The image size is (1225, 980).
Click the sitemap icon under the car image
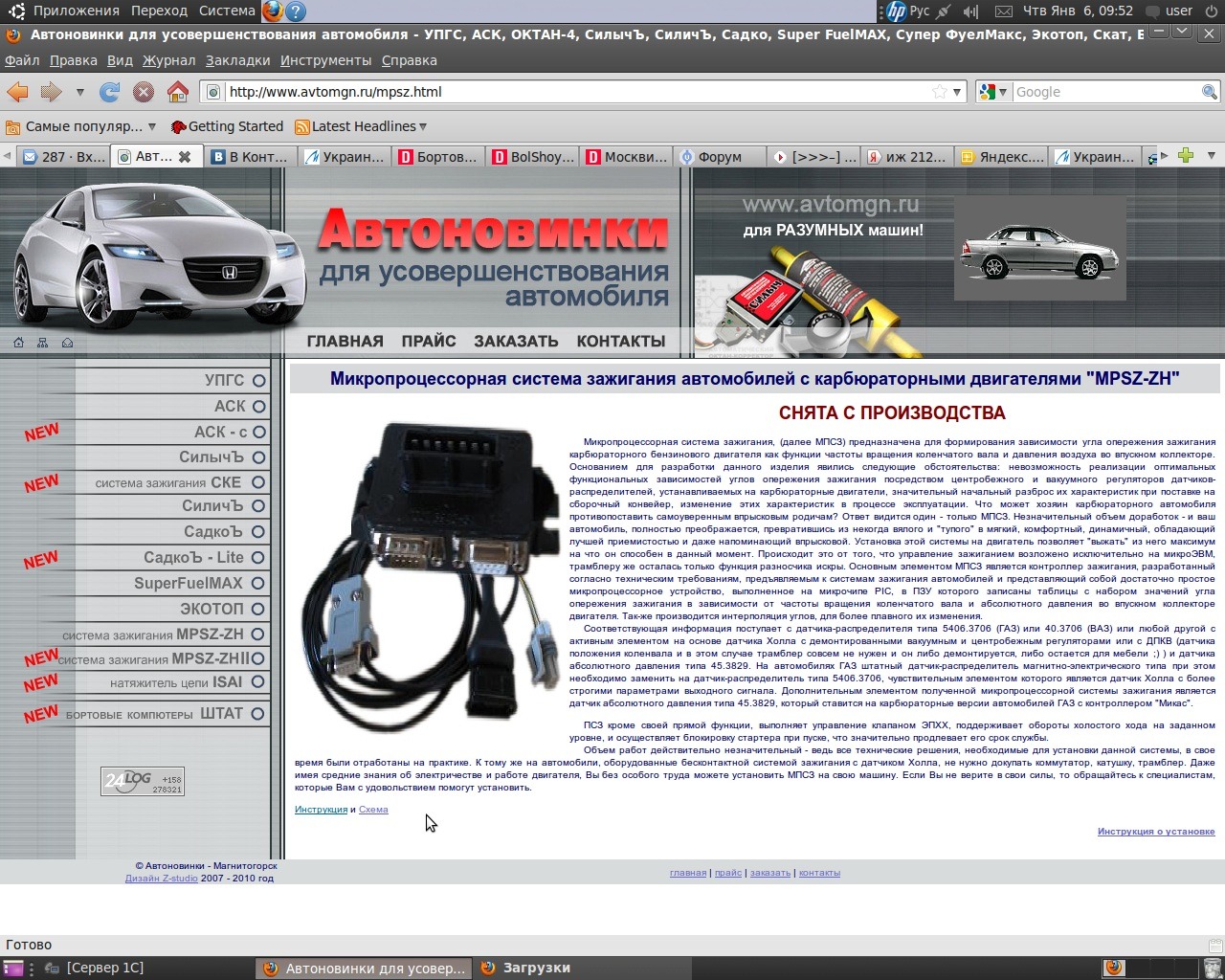tap(42, 343)
